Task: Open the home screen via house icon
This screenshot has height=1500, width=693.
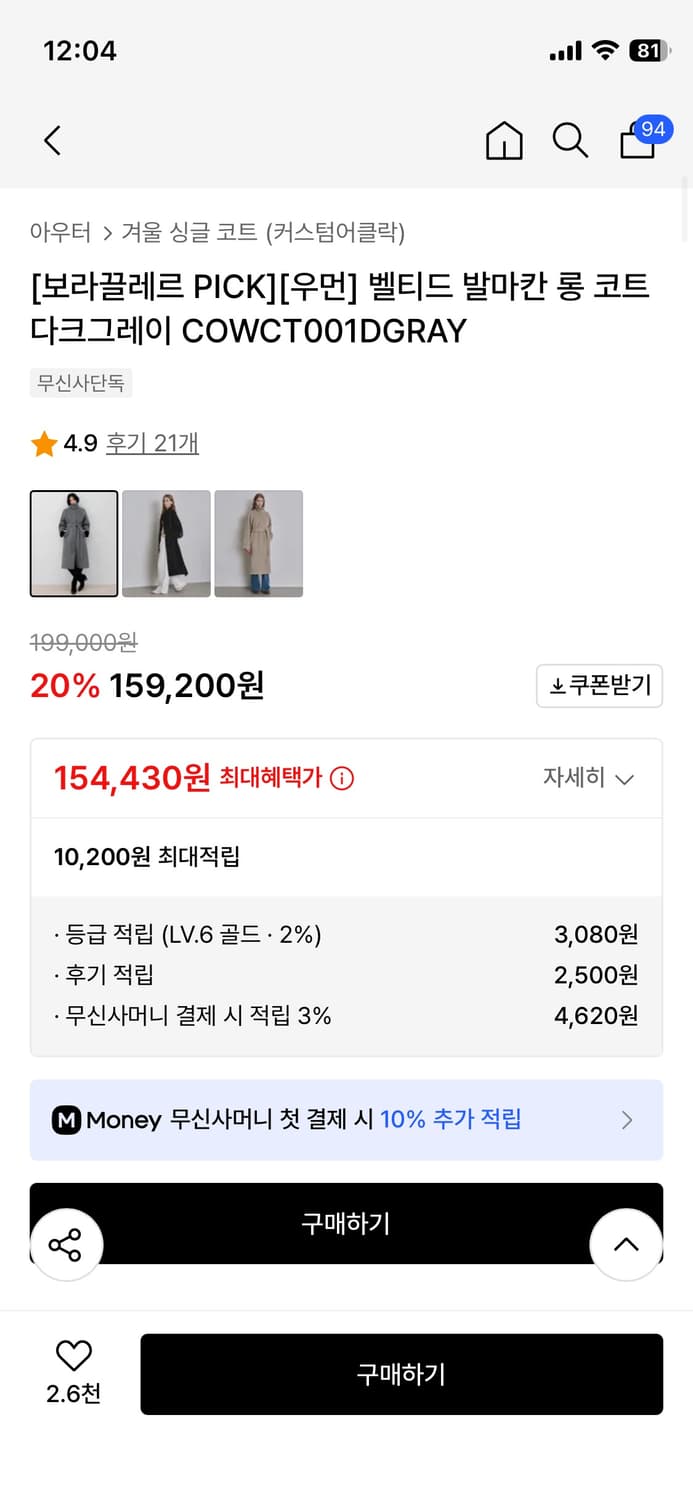Action: tap(504, 141)
